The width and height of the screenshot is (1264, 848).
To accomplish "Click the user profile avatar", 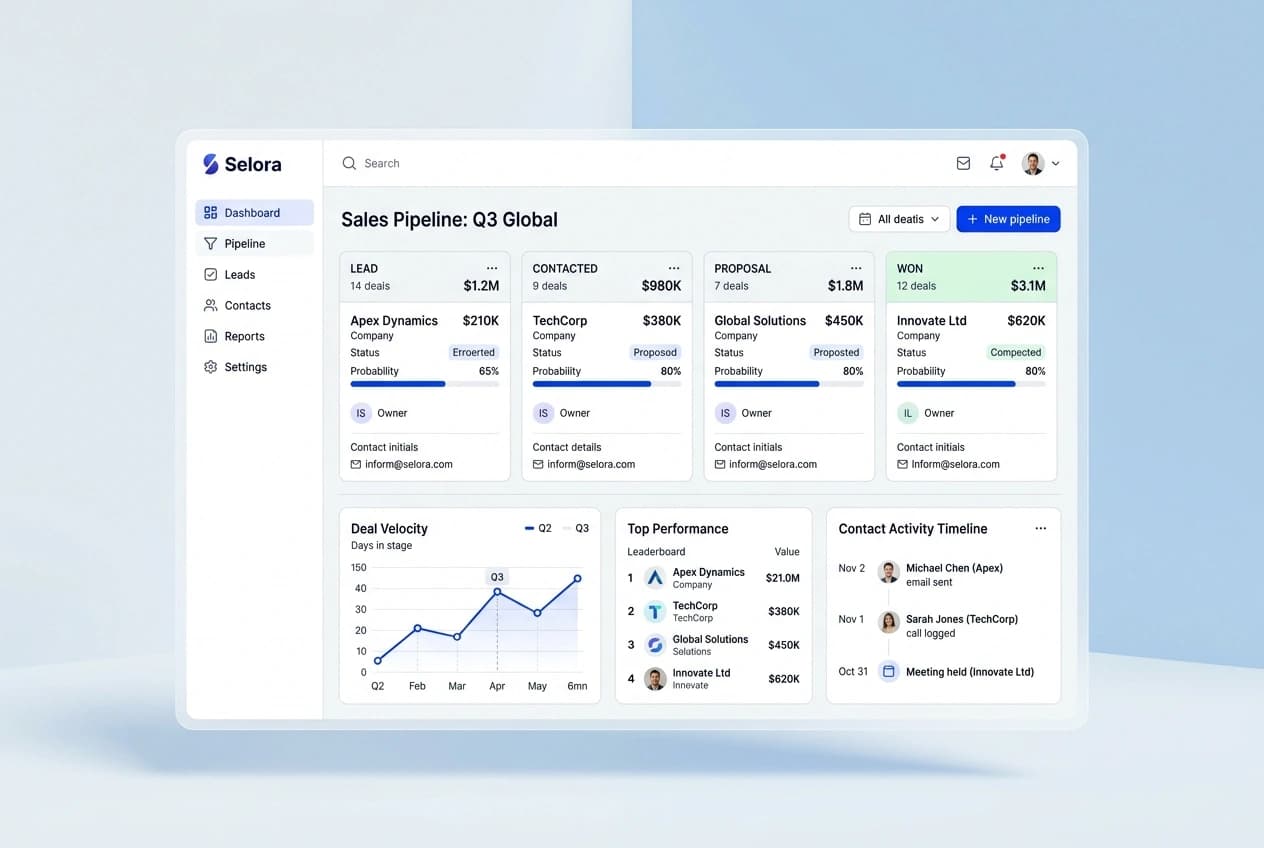I will 1033,163.
